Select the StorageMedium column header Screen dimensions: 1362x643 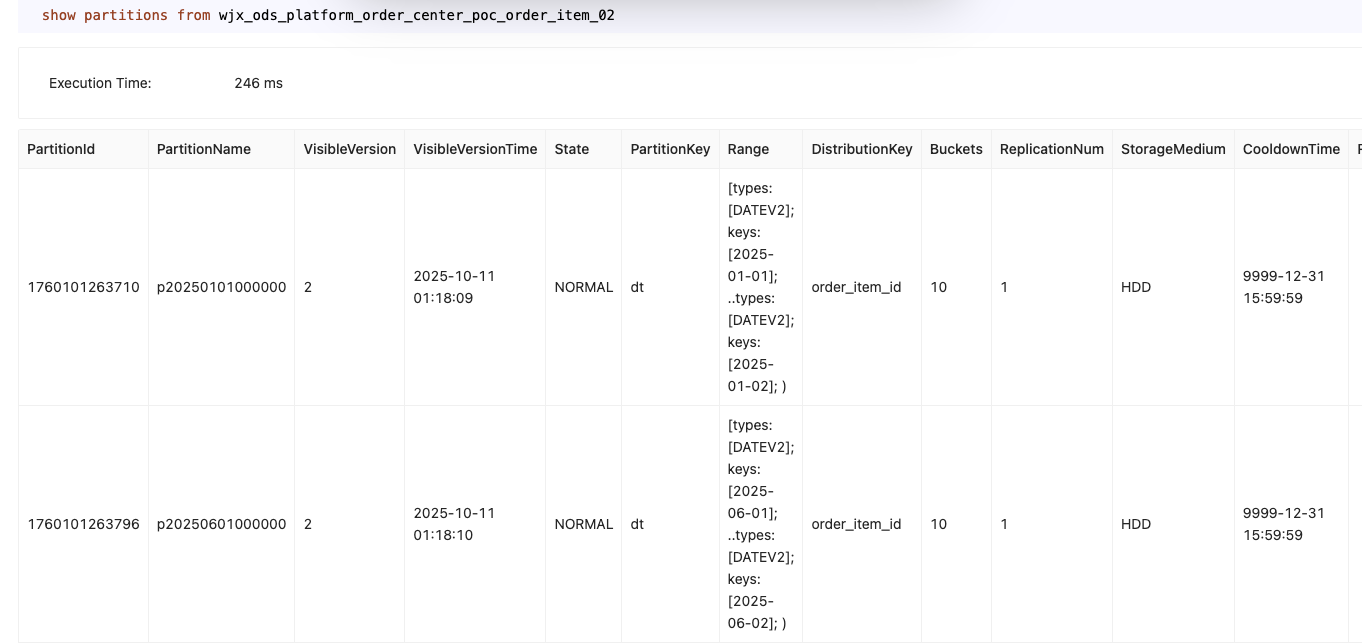1173,149
